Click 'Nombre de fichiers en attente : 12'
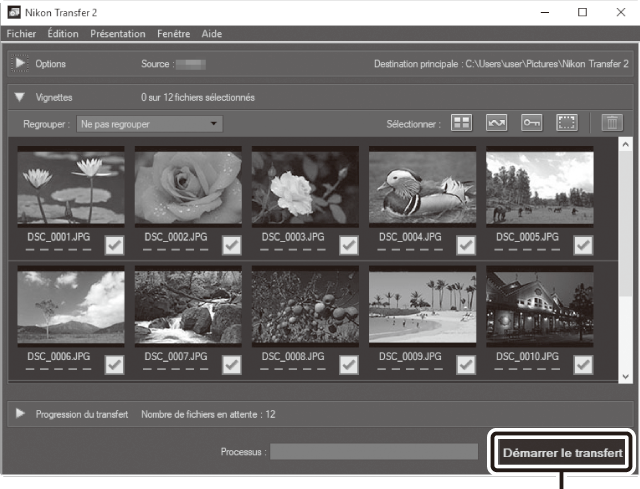640x489 pixels. (208, 414)
